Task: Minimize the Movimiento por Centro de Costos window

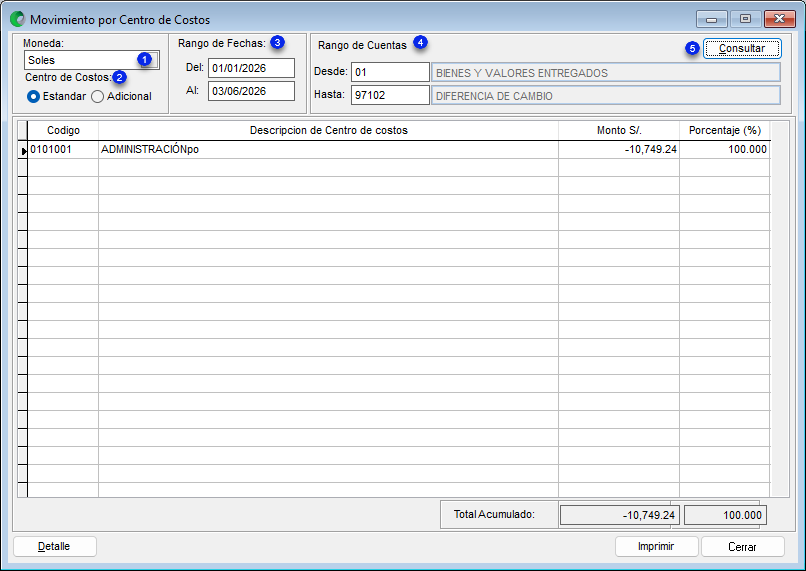Action: coord(711,19)
